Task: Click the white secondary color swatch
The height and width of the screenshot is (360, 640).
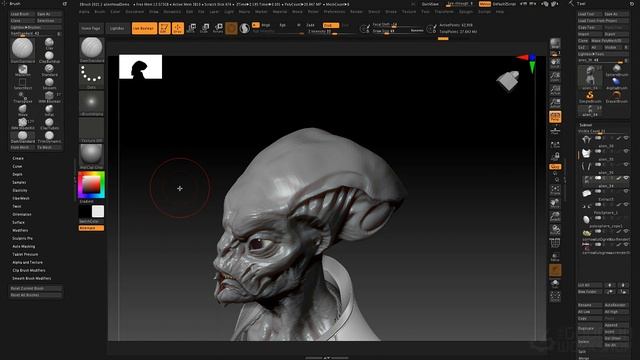Action: [98, 211]
